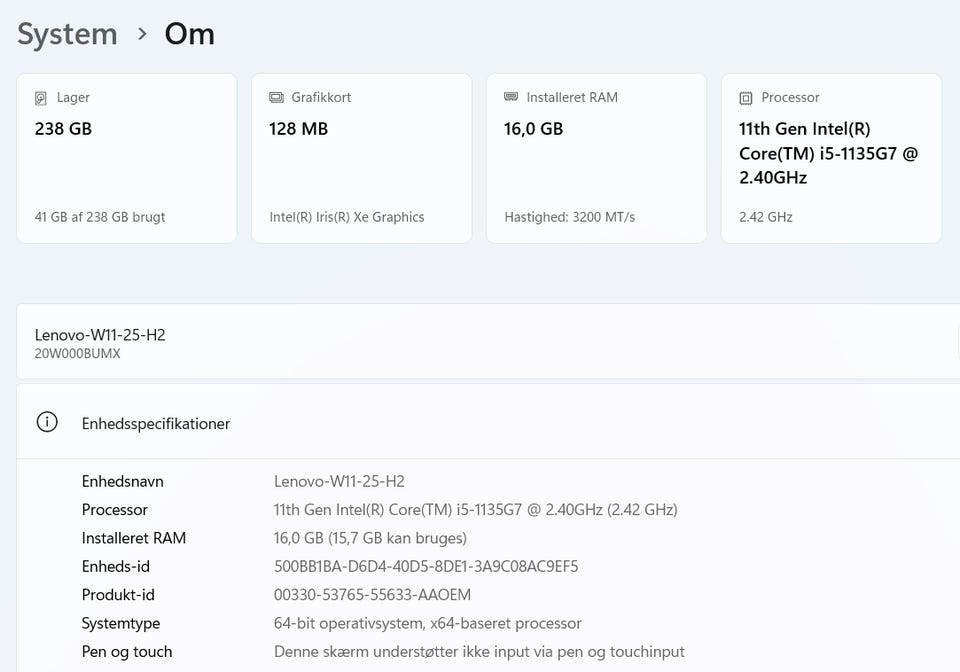Click the Grafikkort graphics card icon
The width and height of the screenshot is (960, 672).
tap(276, 98)
